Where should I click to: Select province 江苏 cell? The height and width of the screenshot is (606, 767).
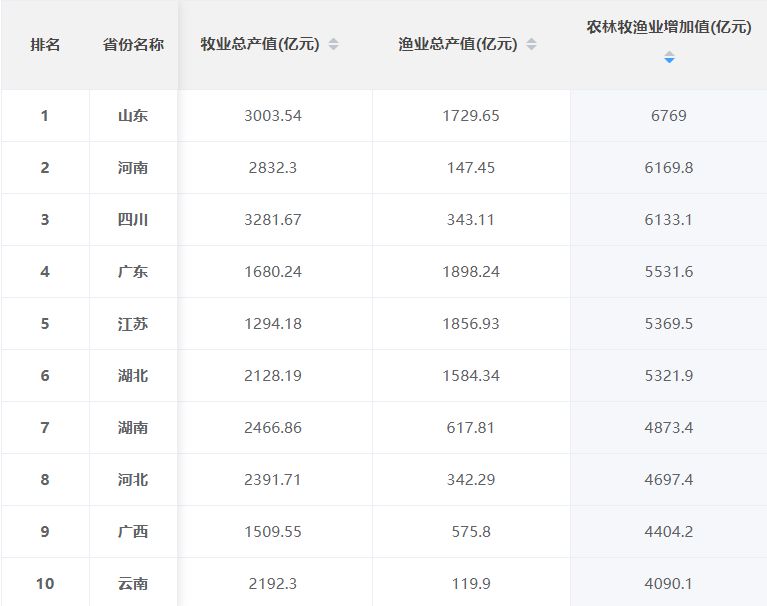(133, 324)
